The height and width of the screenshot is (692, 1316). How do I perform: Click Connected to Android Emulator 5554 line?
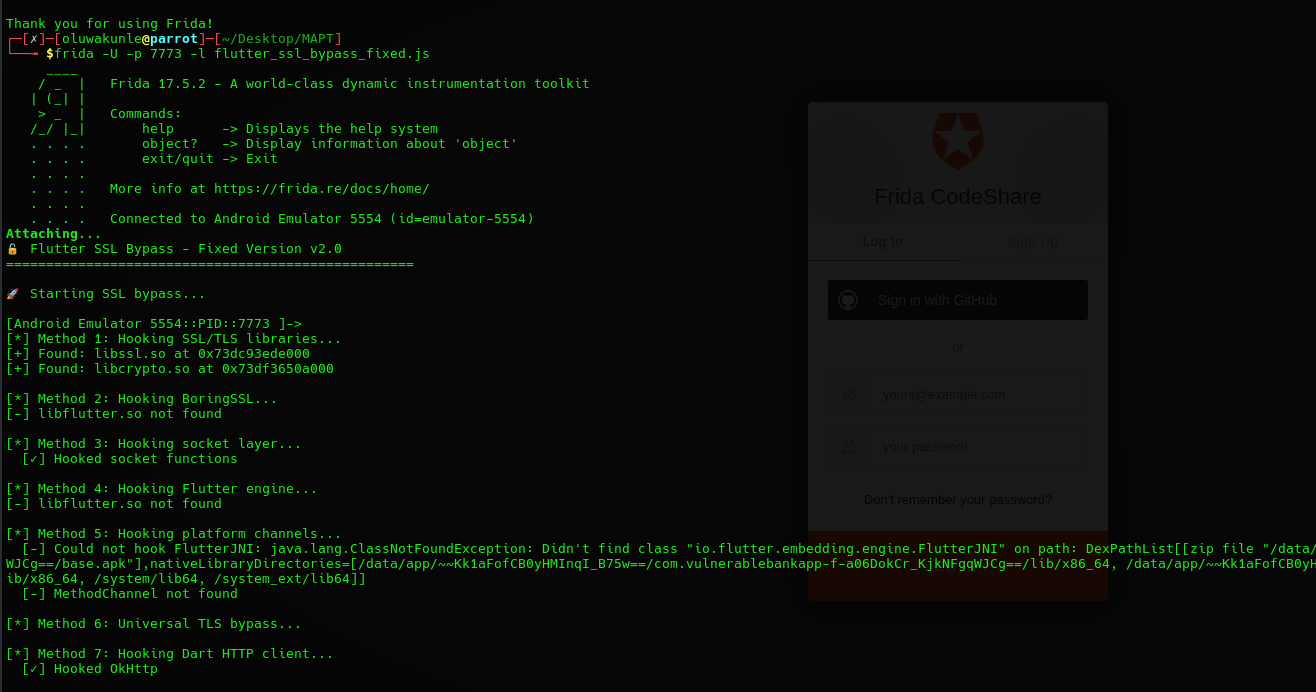[x=322, y=219]
